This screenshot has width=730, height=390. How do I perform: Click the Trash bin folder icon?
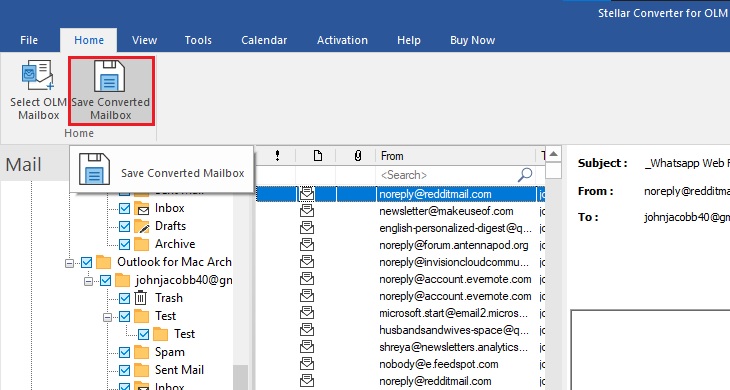tap(141, 298)
